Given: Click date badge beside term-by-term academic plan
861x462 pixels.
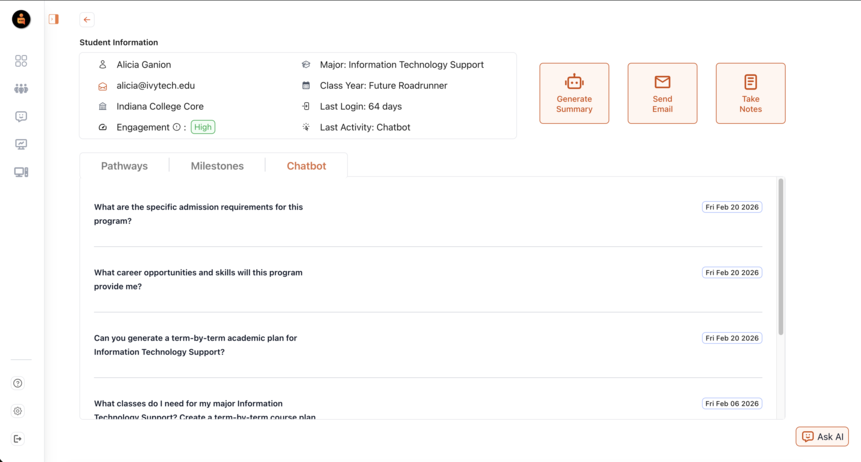Looking at the screenshot, I should pyautogui.click(x=732, y=338).
